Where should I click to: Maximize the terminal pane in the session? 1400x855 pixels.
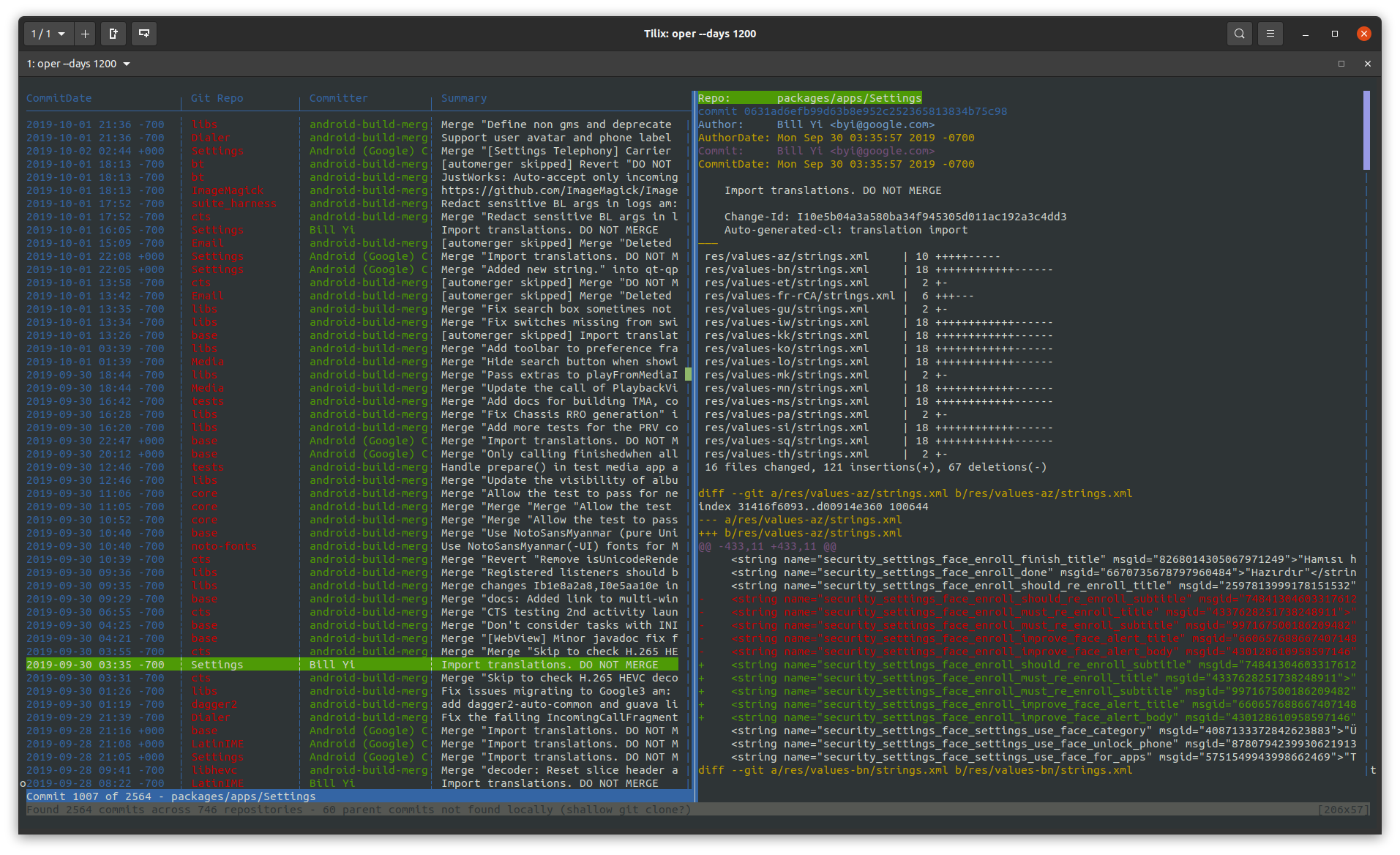pyautogui.click(x=1341, y=64)
